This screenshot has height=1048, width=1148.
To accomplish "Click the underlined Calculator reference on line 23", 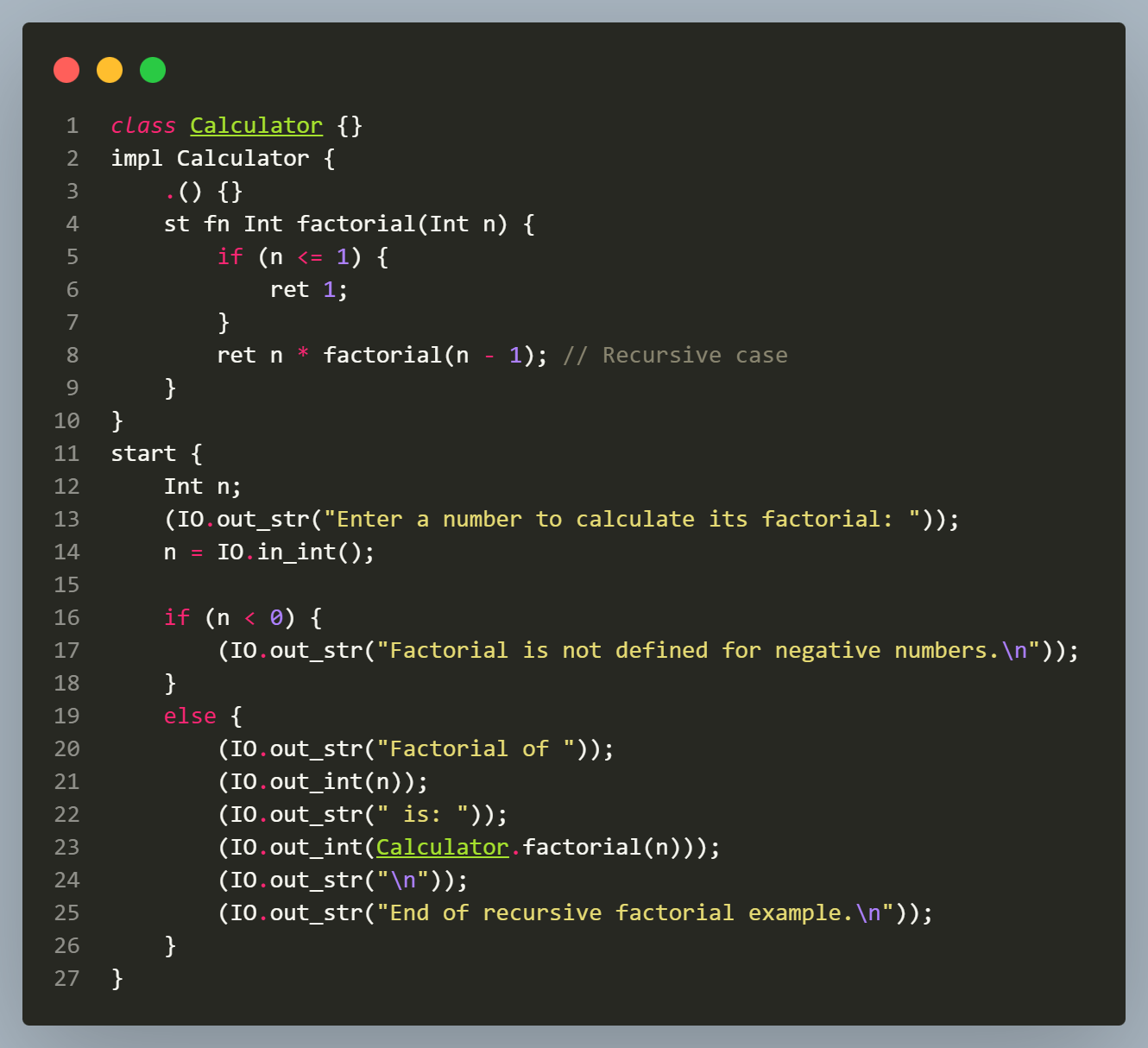I will click(442, 847).
